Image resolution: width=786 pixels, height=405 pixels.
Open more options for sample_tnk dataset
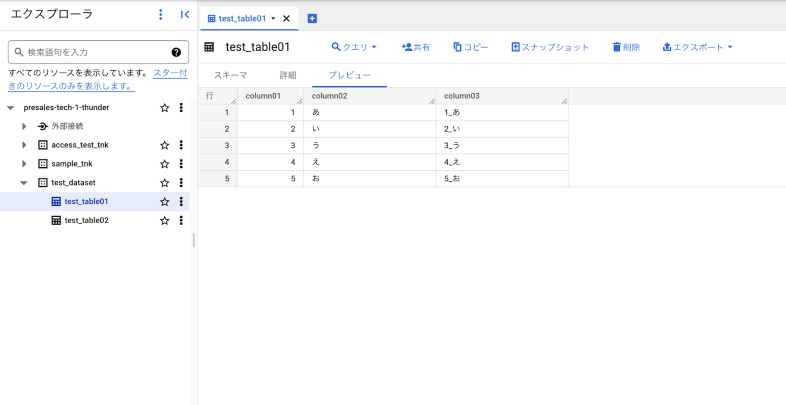[181, 164]
